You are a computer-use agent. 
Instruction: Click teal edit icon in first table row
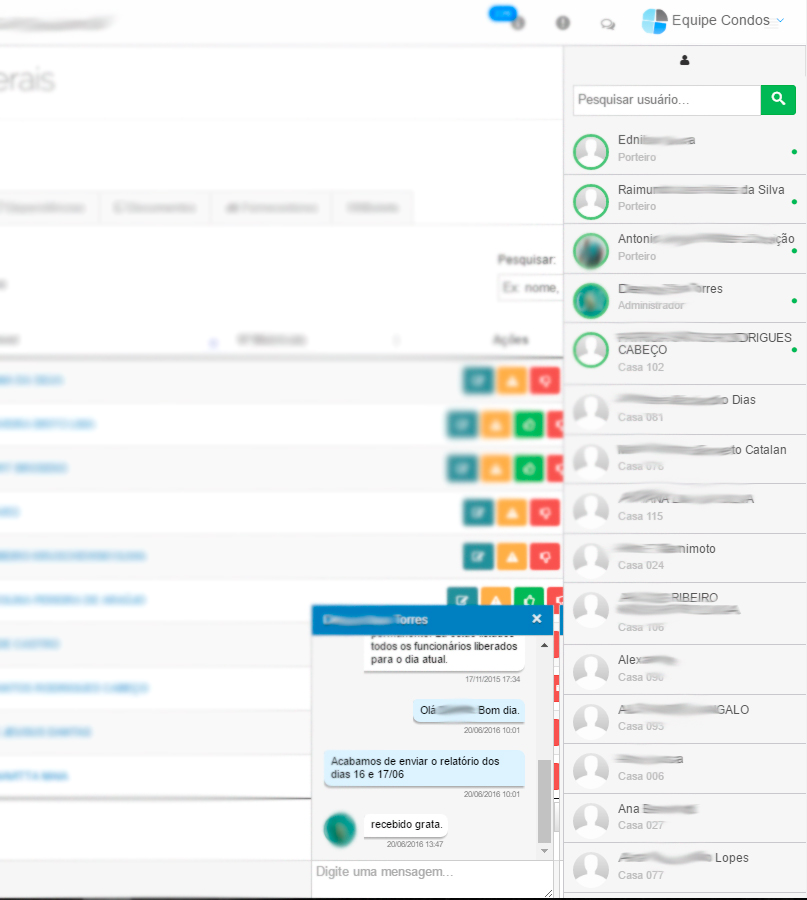478,381
